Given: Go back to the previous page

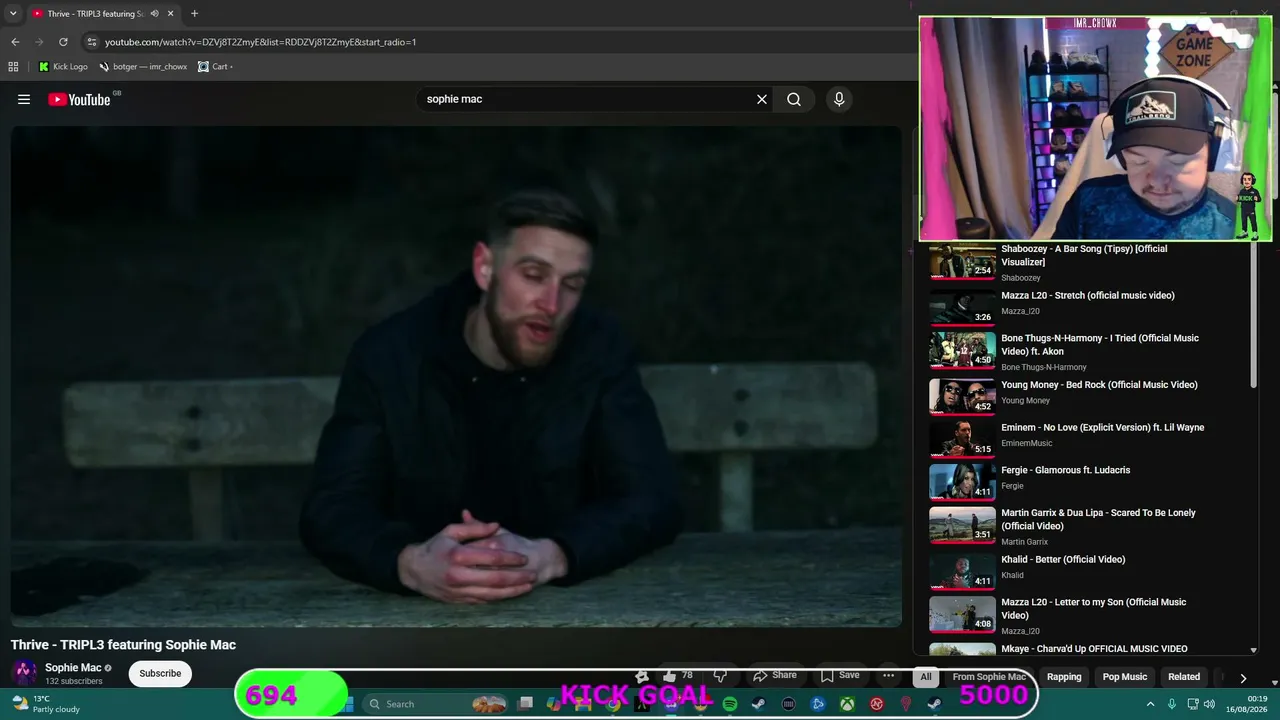Looking at the screenshot, I should pos(15,42).
